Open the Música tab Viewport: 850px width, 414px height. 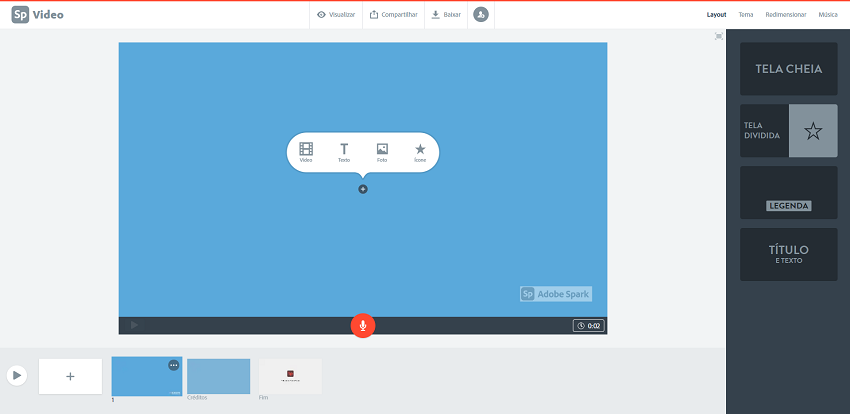(828, 15)
